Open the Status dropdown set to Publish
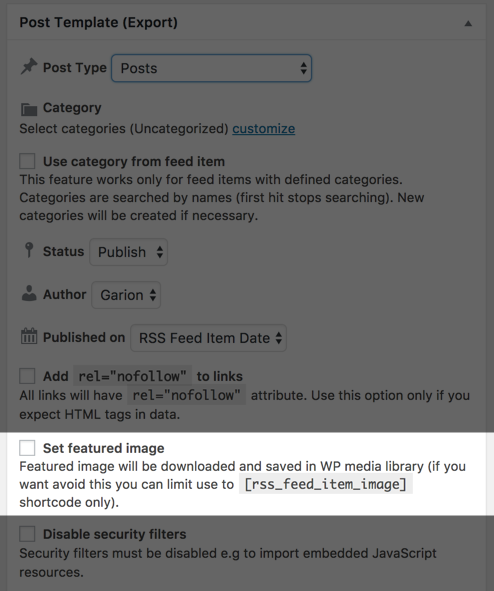This screenshot has height=591, width=494. click(128, 252)
